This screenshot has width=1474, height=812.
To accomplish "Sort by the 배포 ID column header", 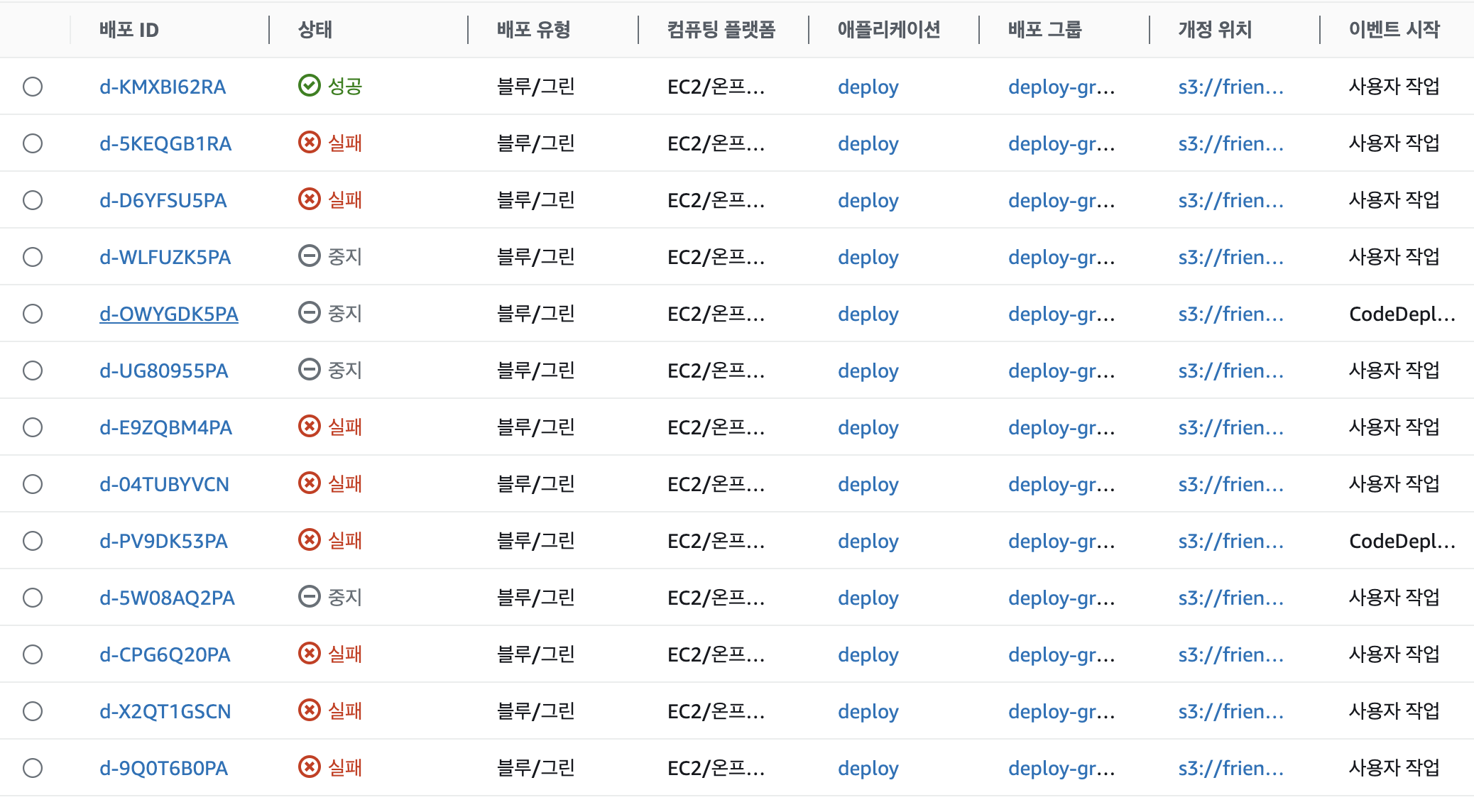I will tap(129, 30).
